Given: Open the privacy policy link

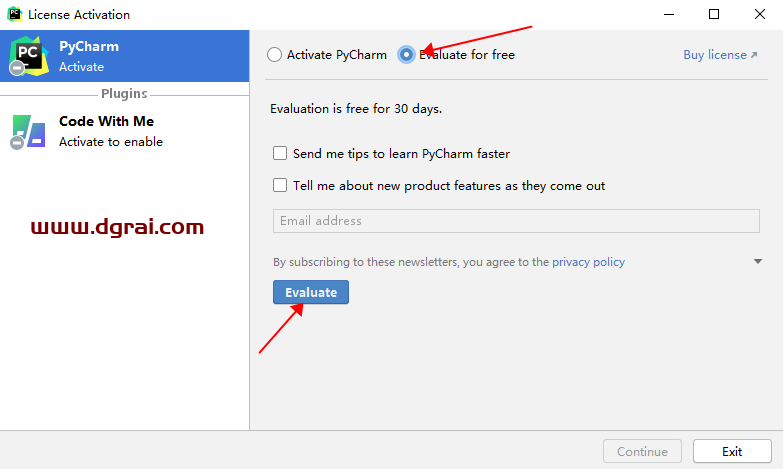Looking at the screenshot, I should click(x=588, y=262).
